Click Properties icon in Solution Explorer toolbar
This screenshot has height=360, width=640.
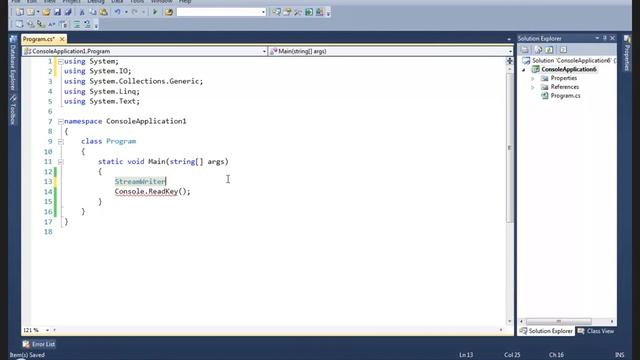click(x=524, y=50)
